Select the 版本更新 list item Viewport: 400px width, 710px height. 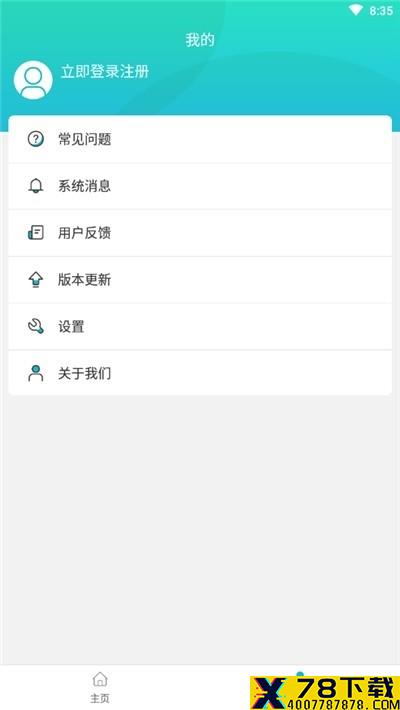click(200, 280)
